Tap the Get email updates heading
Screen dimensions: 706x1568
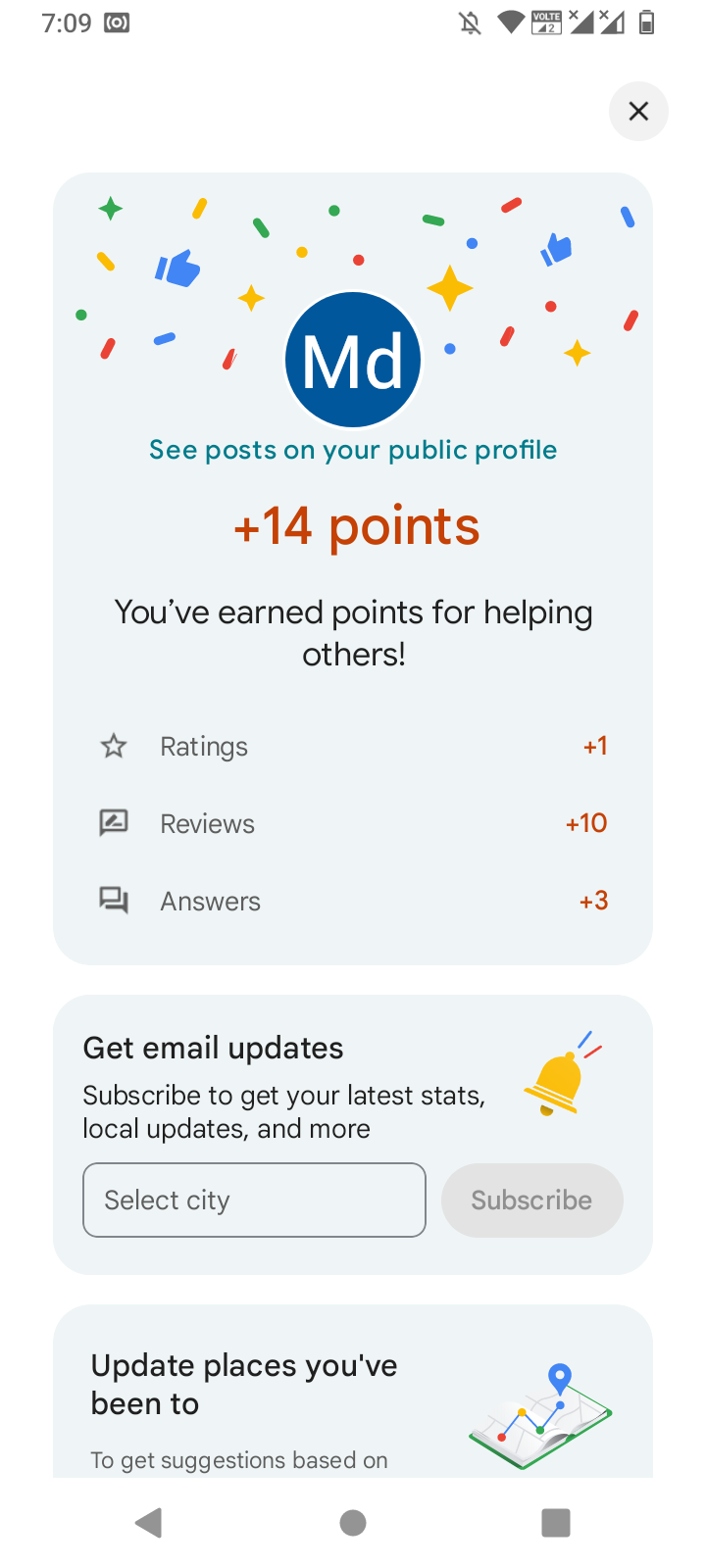click(214, 1048)
